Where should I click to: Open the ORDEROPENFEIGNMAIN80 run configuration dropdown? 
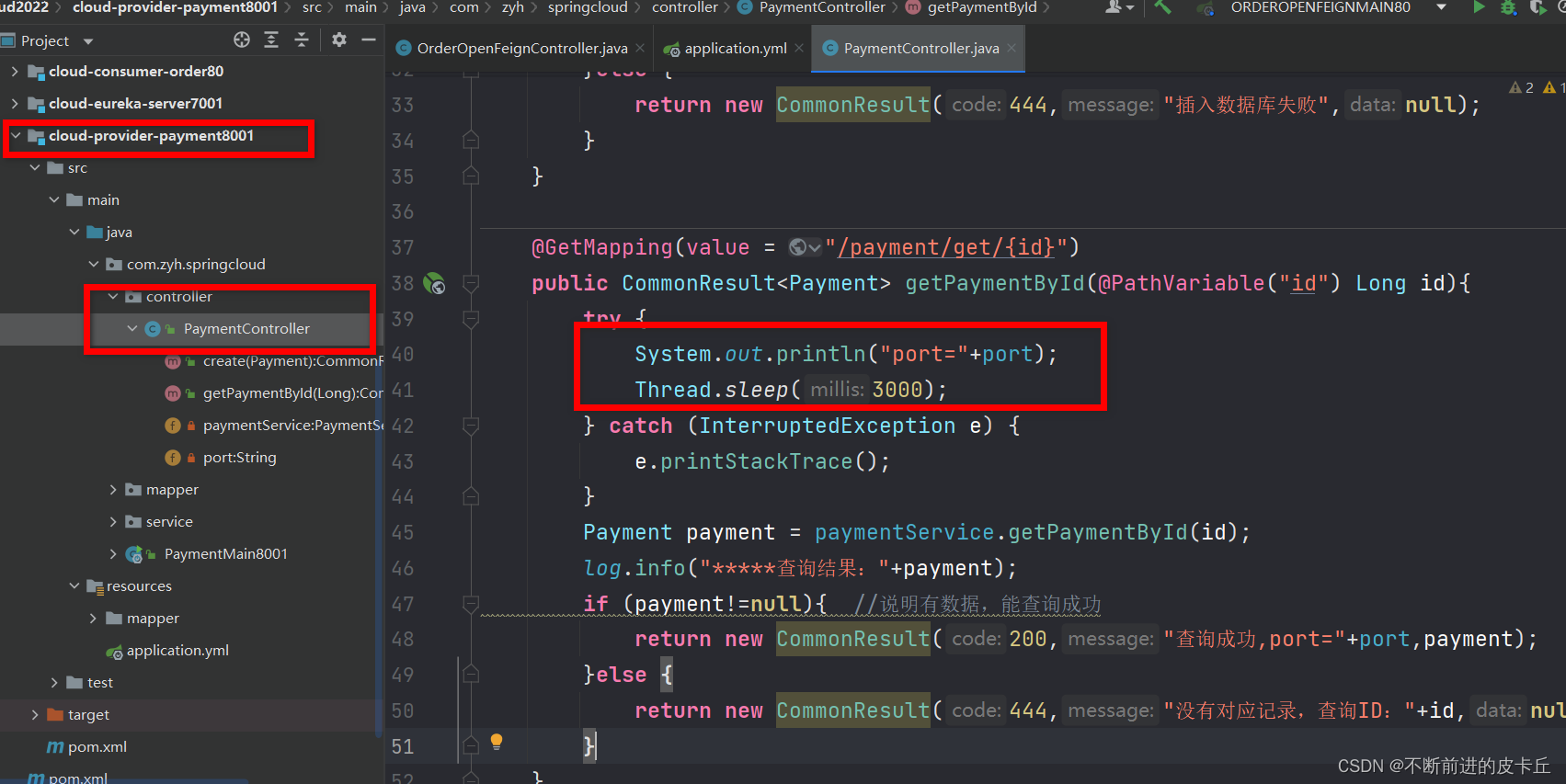coord(1441,7)
